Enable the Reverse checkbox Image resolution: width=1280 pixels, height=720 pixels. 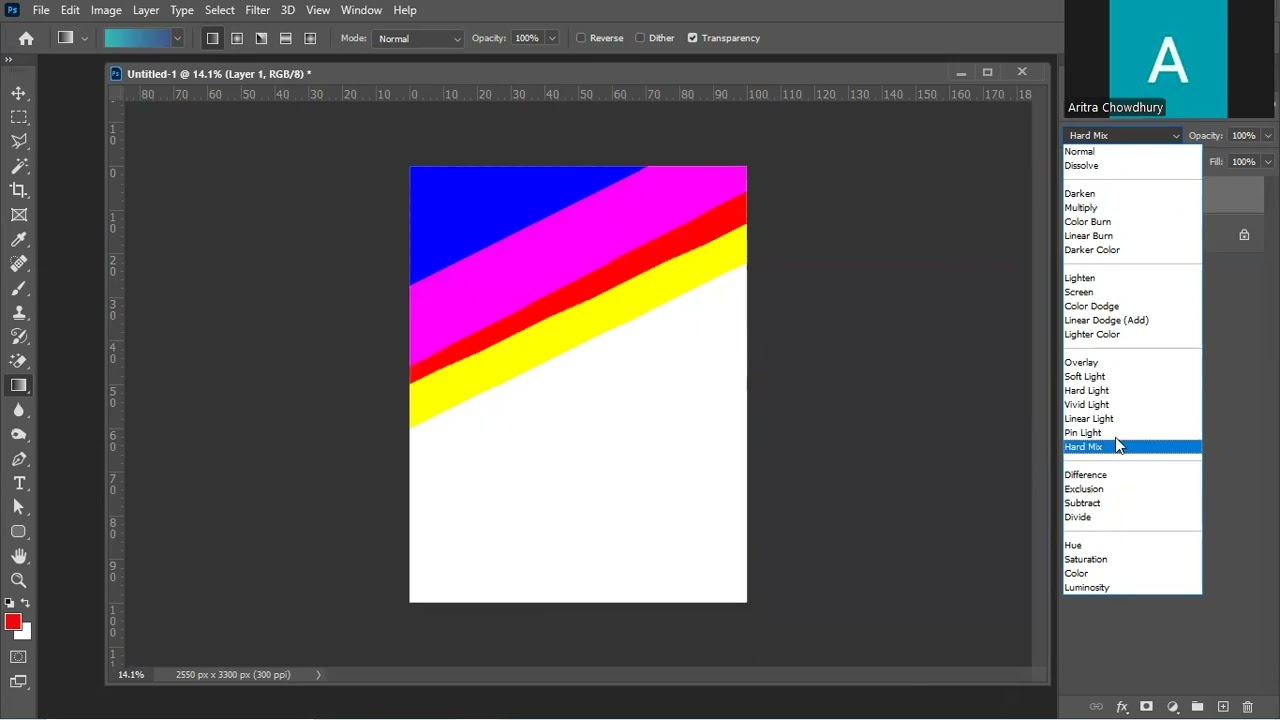(x=581, y=38)
